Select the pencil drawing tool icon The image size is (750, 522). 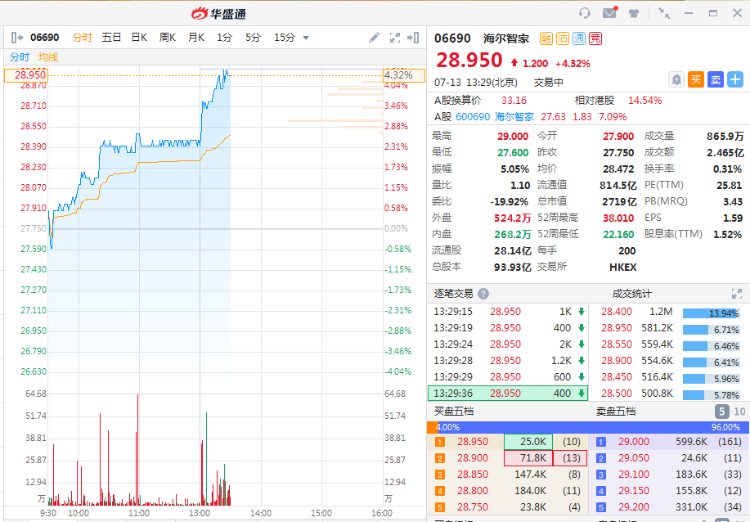[374, 37]
